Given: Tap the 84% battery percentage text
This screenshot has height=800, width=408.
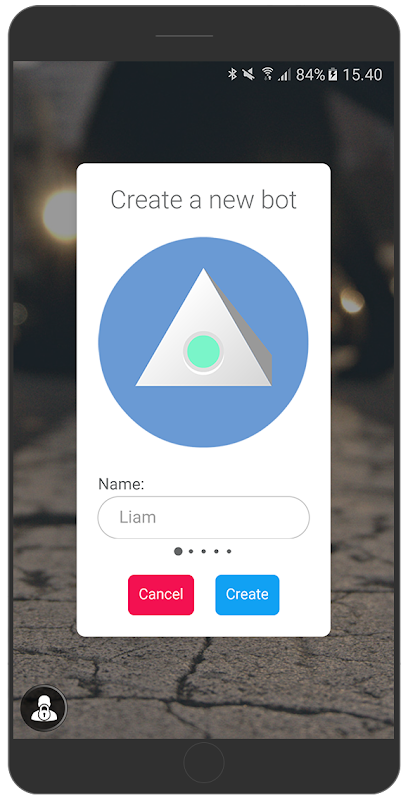Looking at the screenshot, I should pos(310,74).
